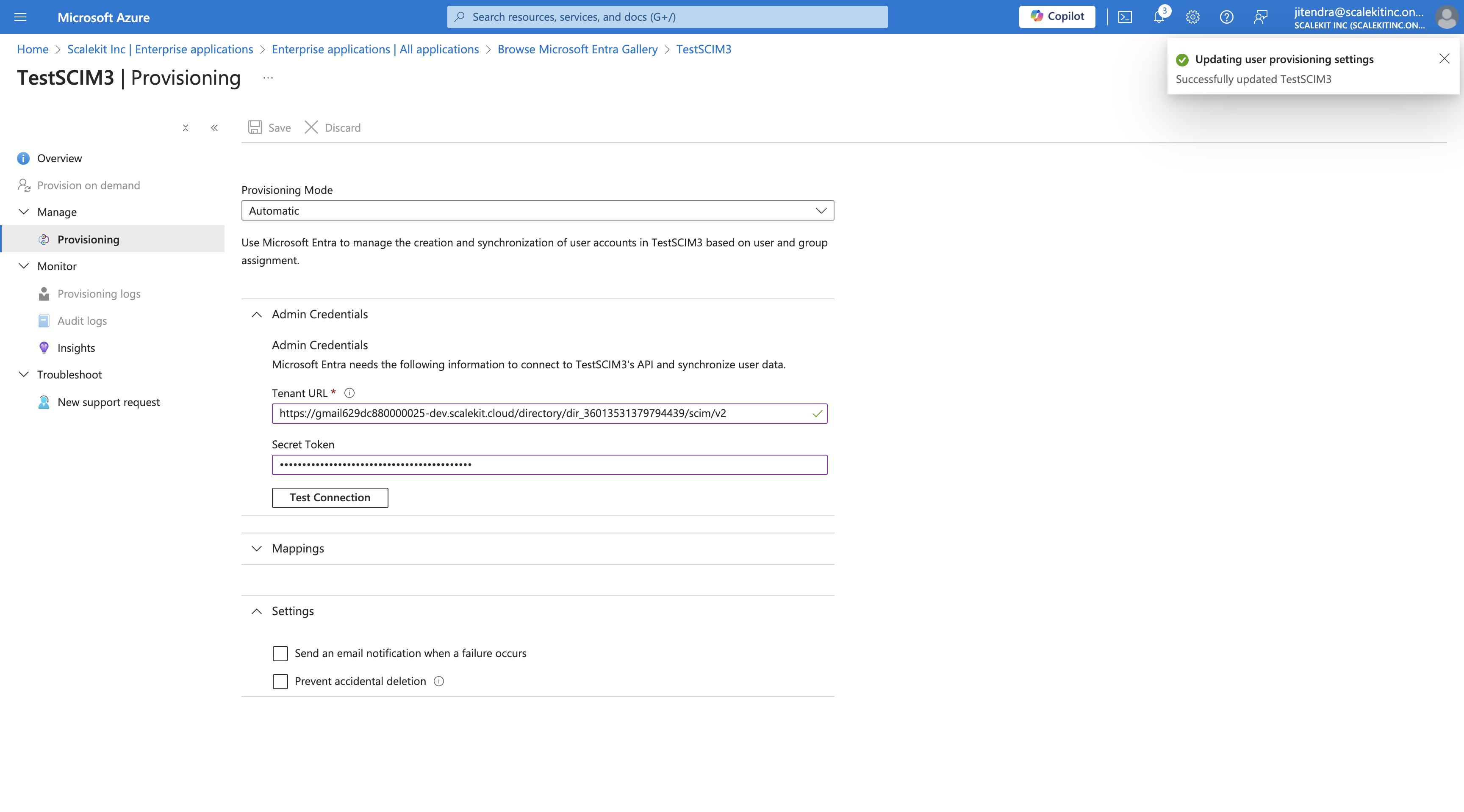Screen dimensions: 1464x812
Task: Collapse the Troubleshoot sidebar group
Action: (x=23, y=374)
